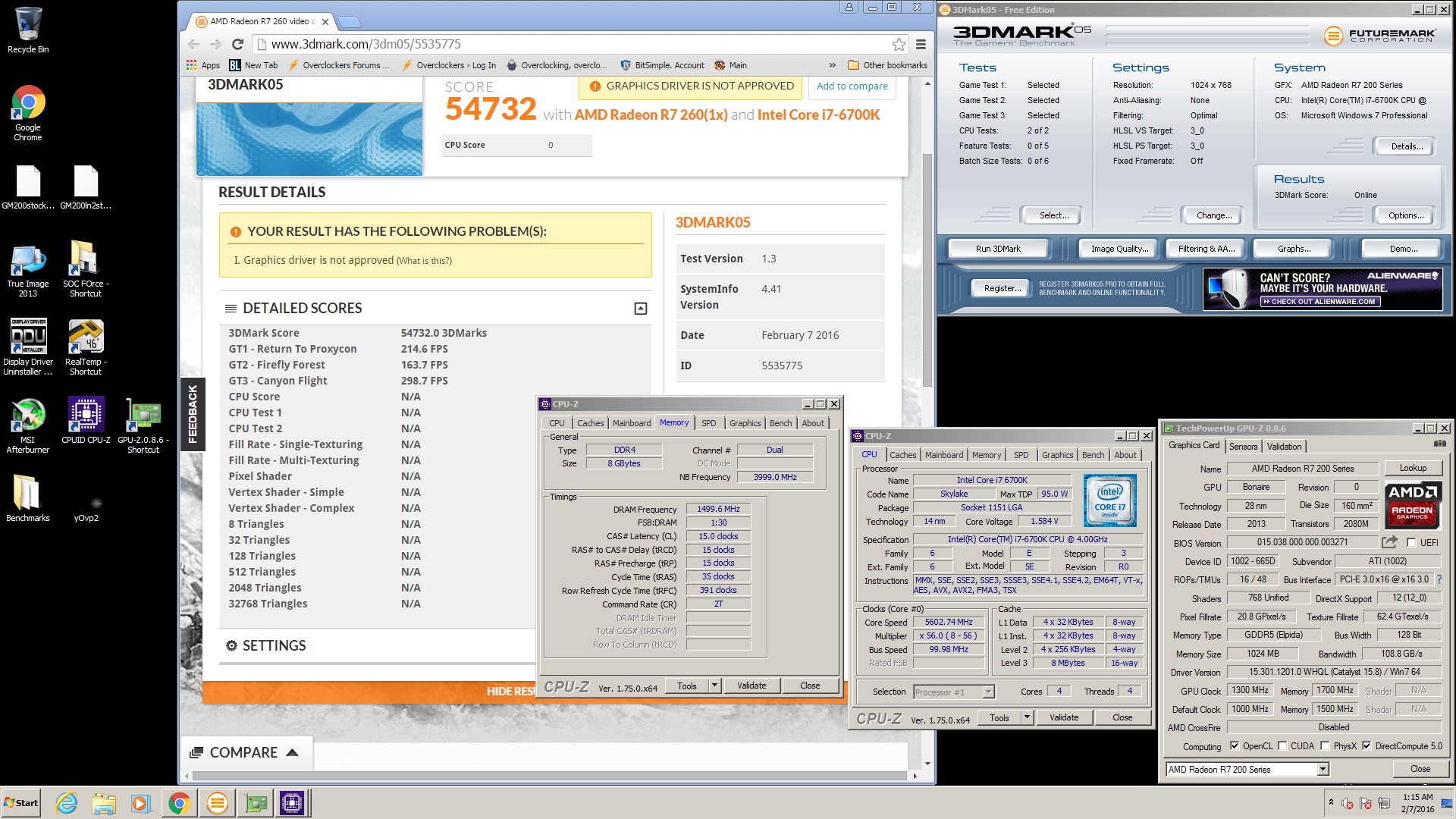Open GPU selection dropdown in GPU-Z

click(1323, 769)
